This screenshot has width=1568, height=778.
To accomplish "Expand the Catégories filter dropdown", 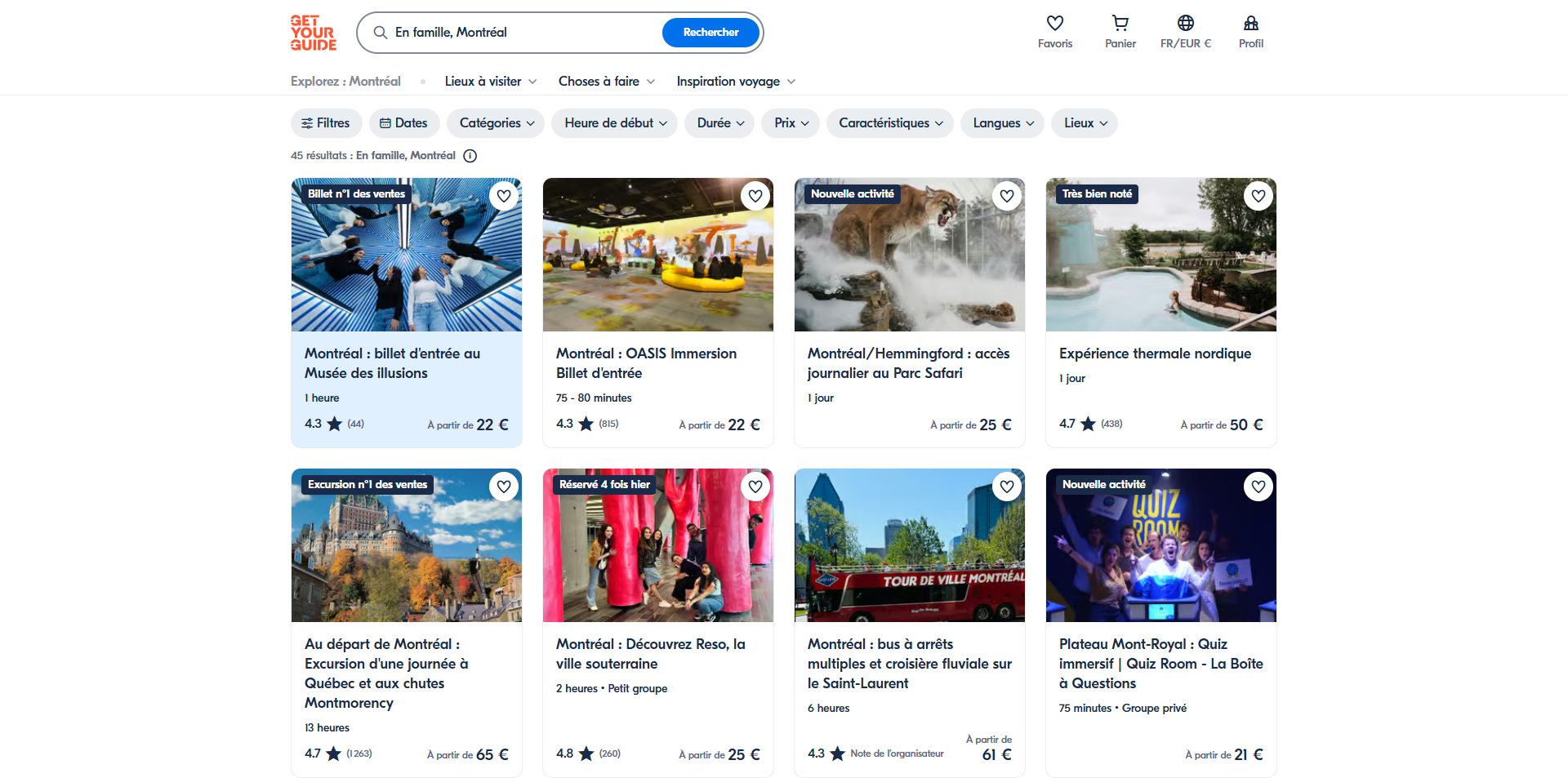I will [x=497, y=123].
